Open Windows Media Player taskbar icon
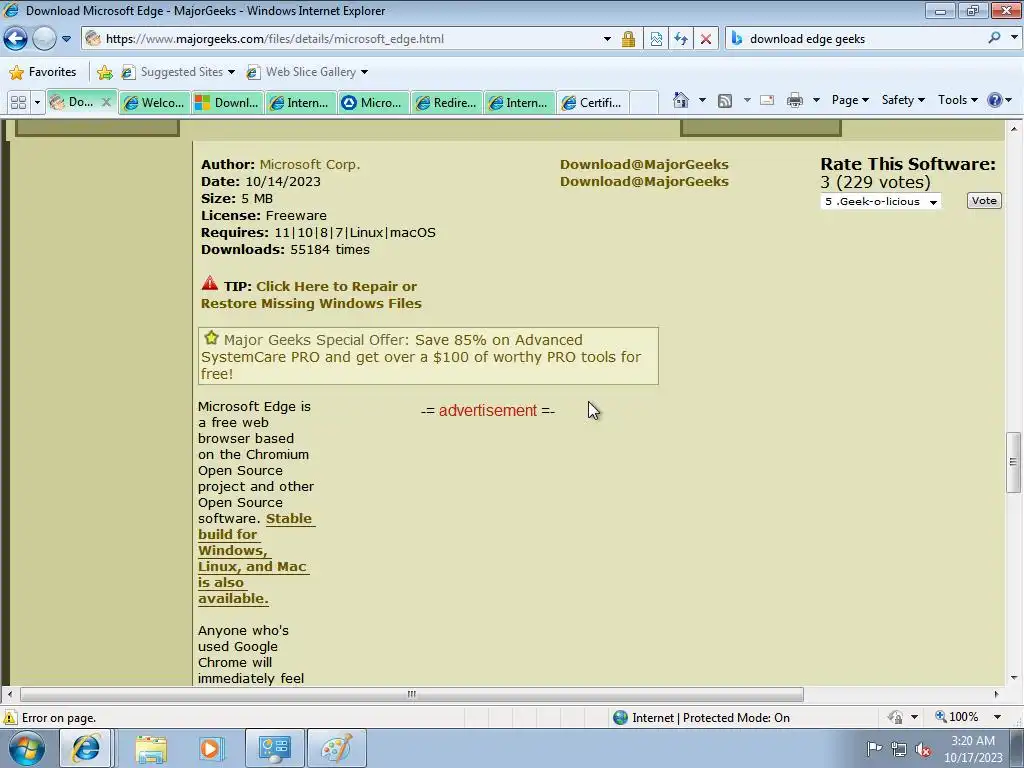Screen dimensions: 1024x768 pos(211,749)
